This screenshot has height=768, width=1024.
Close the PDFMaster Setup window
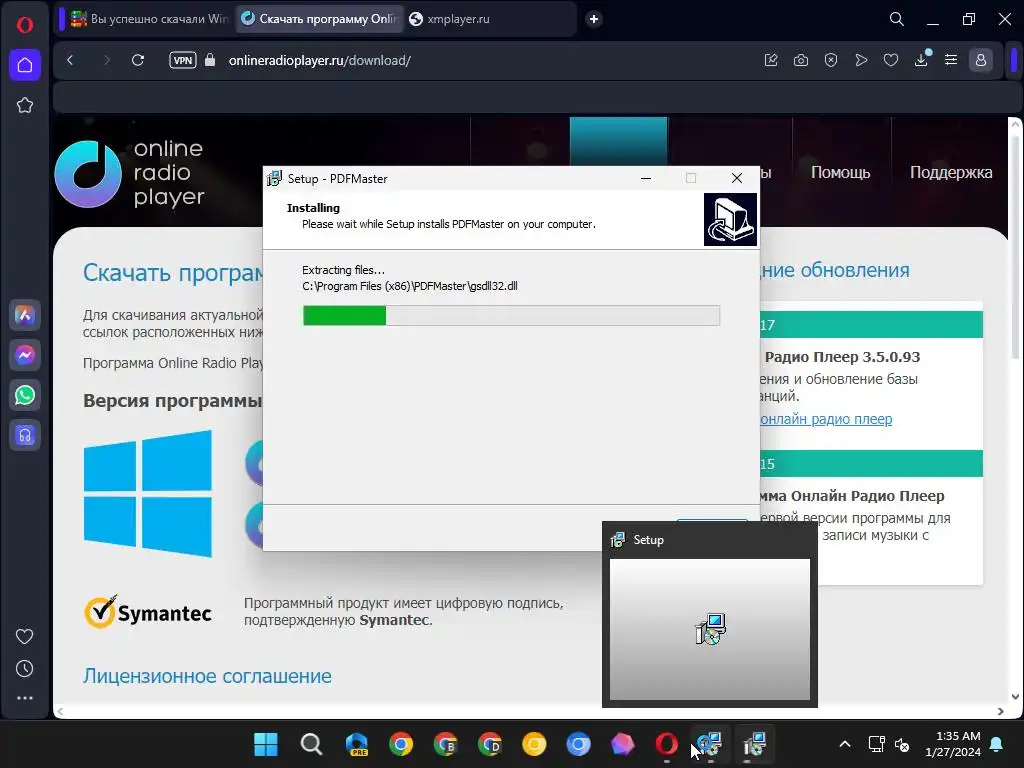737,178
